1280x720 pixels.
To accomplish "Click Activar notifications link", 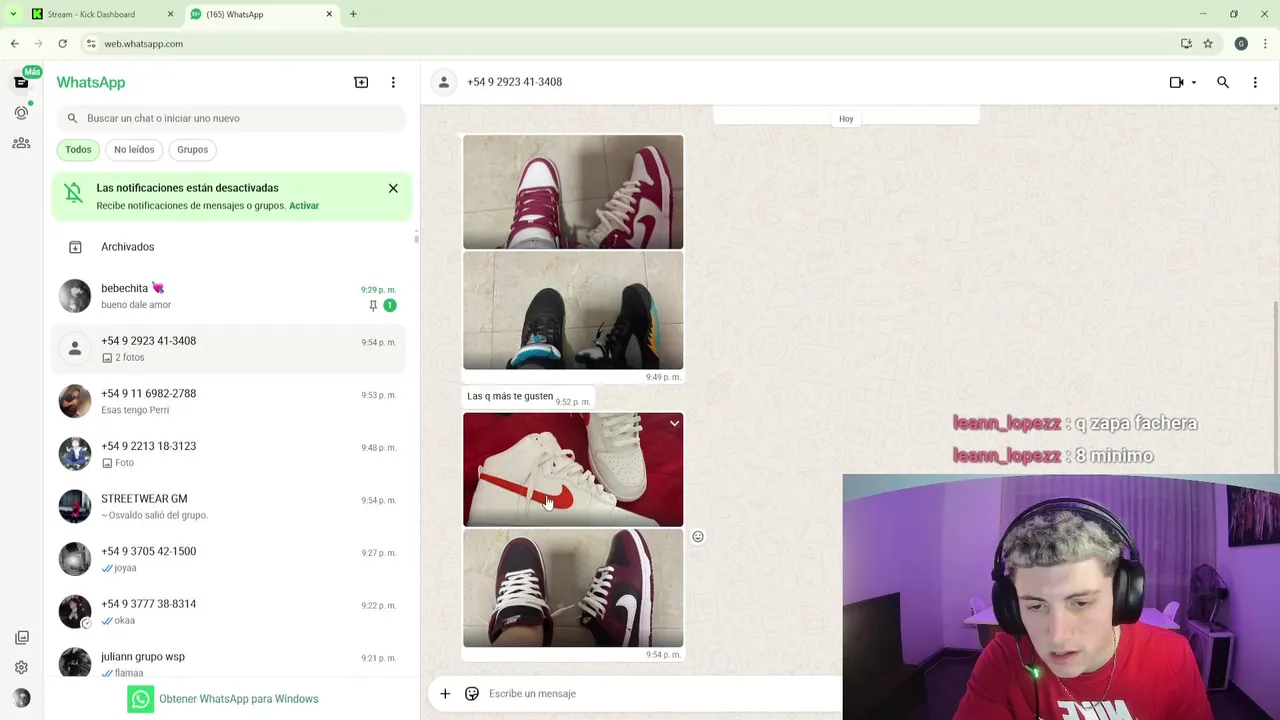I will pyautogui.click(x=304, y=206).
